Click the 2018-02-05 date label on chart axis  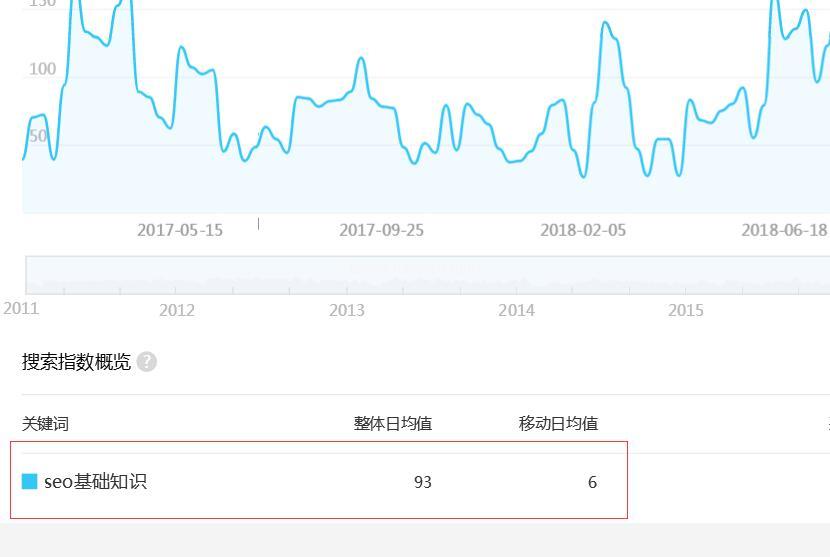coord(583,230)
